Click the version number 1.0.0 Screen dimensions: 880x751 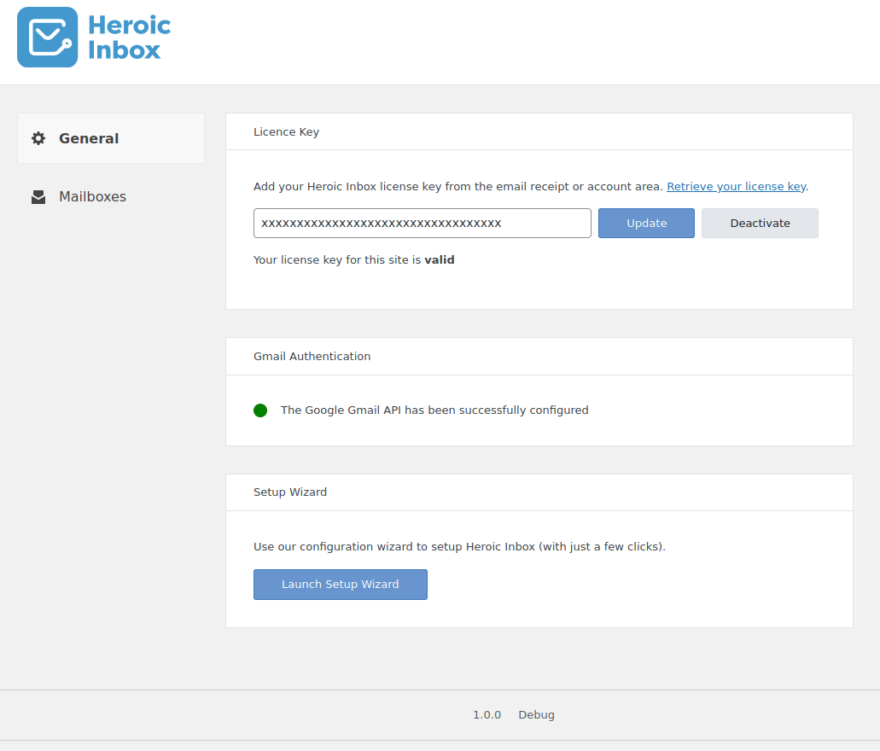pos(487,715)
